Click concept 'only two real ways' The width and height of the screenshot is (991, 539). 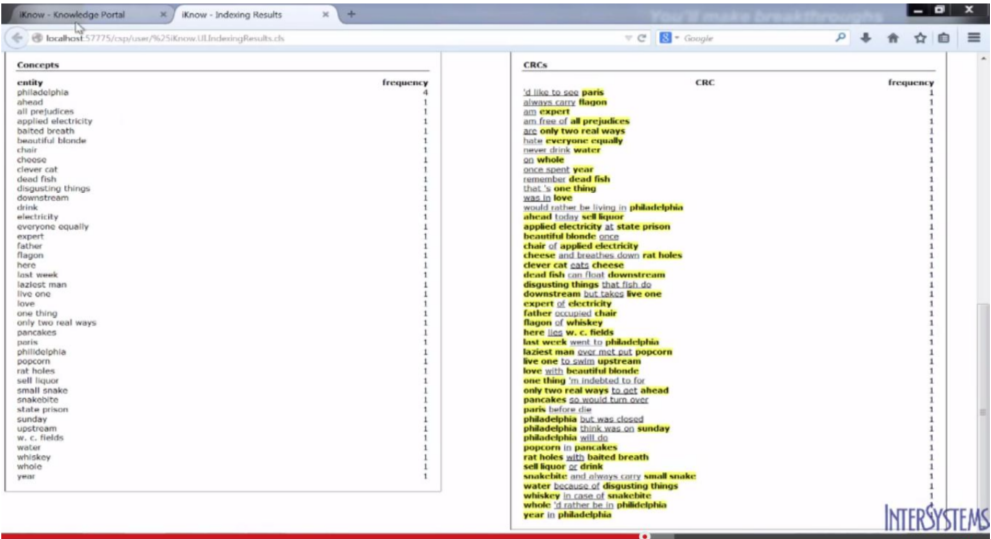pyautogui.click(x=57, y=322)
